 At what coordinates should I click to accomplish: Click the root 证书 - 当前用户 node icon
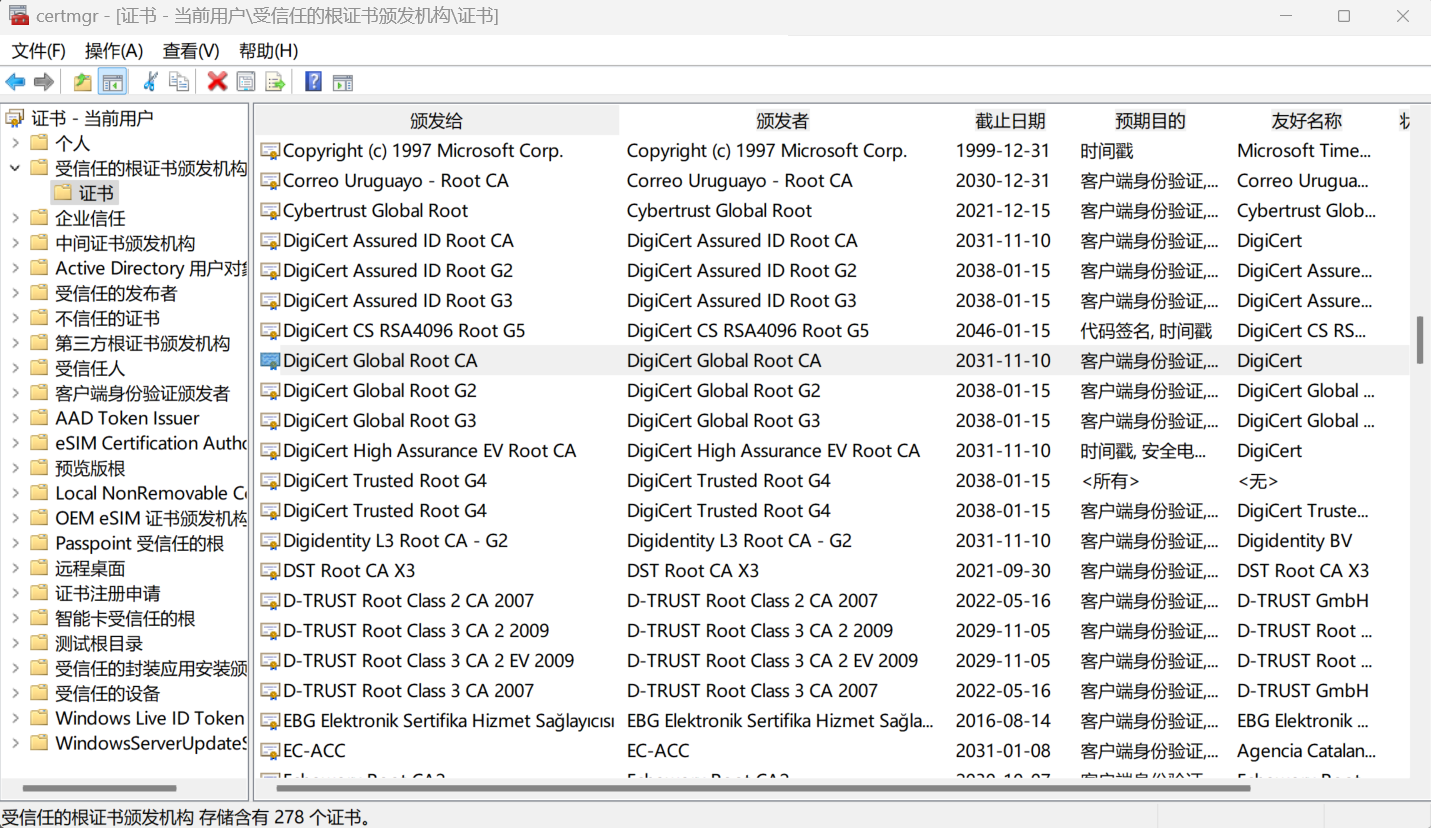[x=14, y=118]
